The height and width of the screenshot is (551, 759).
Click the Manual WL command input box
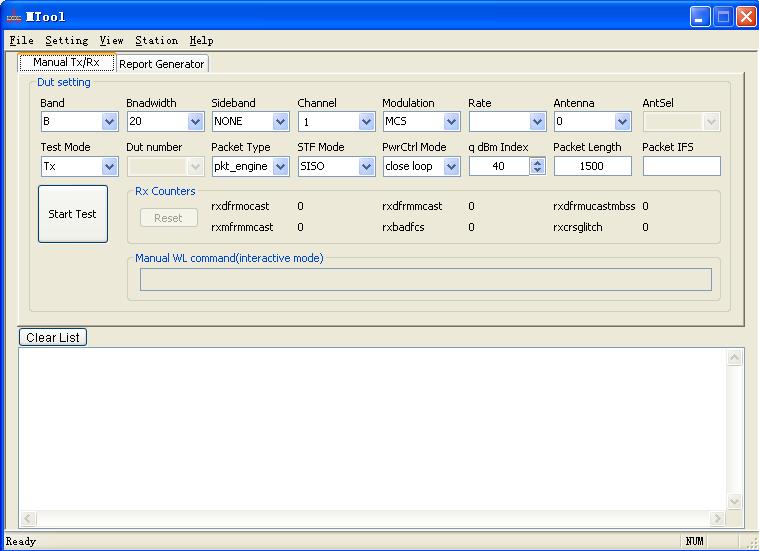426,279
